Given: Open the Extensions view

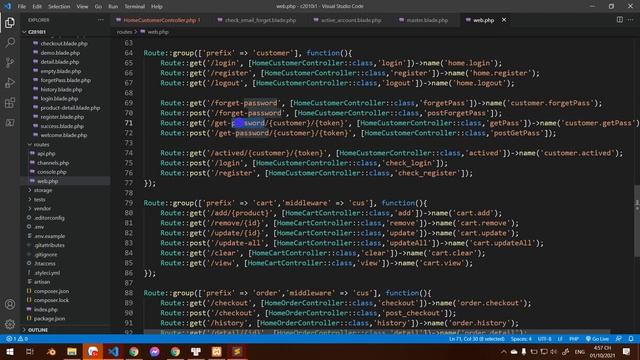Looking at the screenshot, I should point(10,102).
